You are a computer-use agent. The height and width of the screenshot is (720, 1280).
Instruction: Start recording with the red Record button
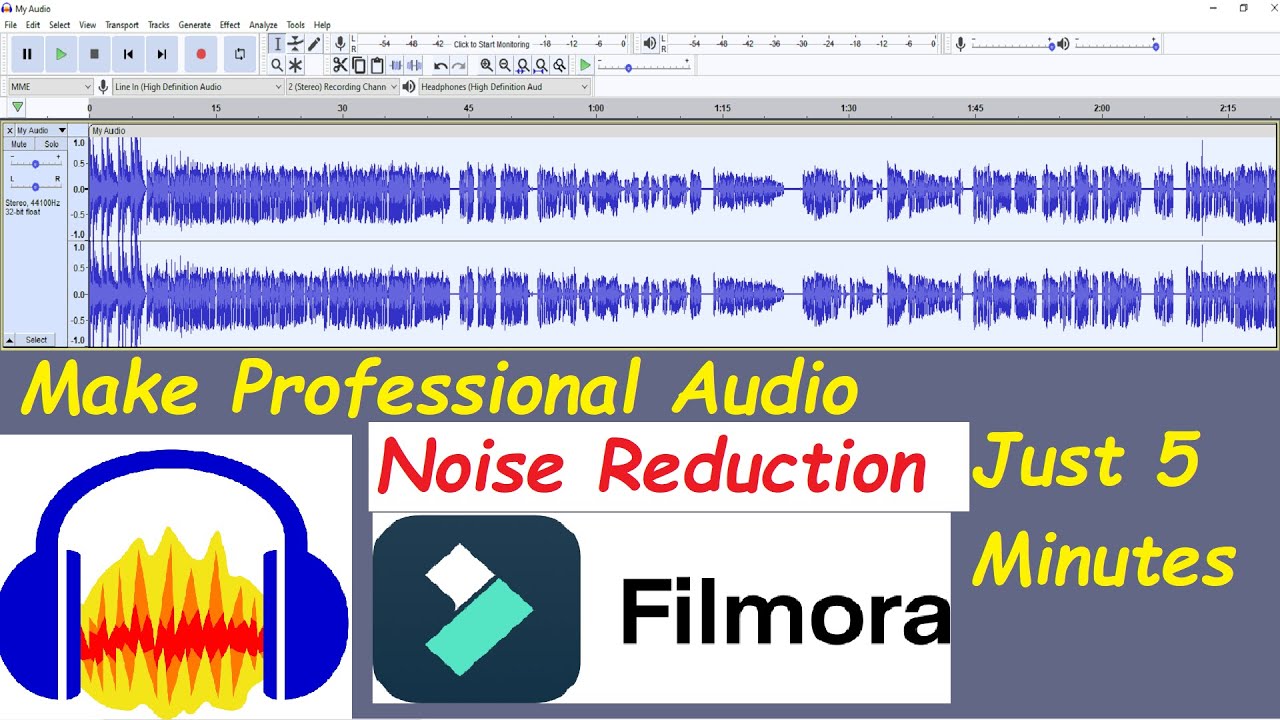coord(201,54)
